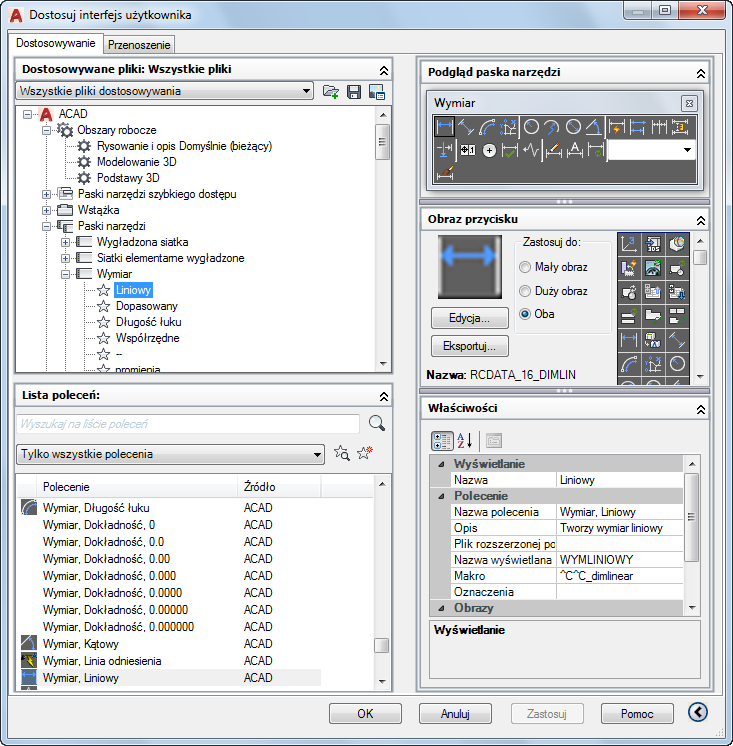Switch to the Przenoszenie tab
Screen dimensions: 733x746
[x=139, y=45]
